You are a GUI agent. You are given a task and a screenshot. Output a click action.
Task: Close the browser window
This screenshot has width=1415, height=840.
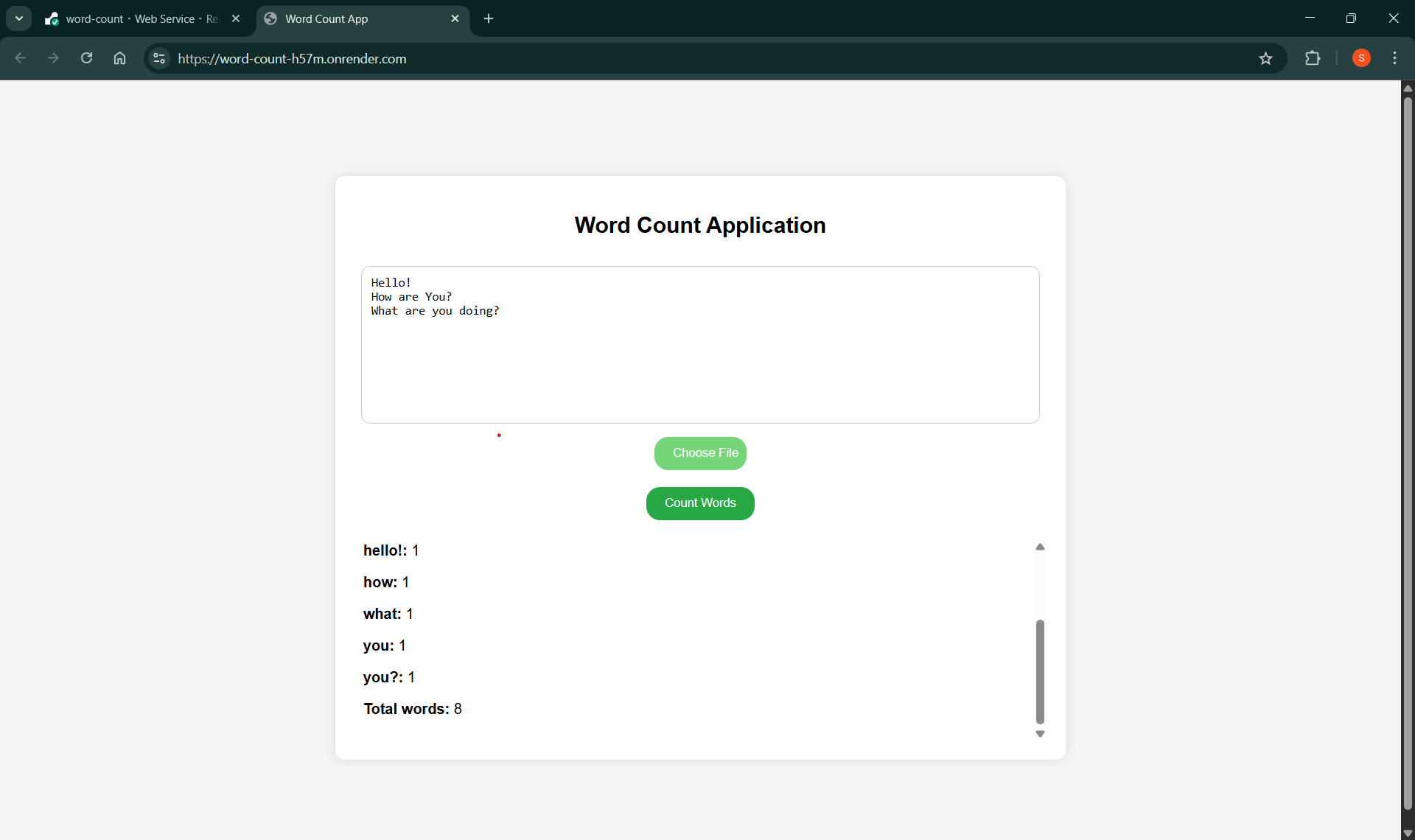pos(1393,18)
